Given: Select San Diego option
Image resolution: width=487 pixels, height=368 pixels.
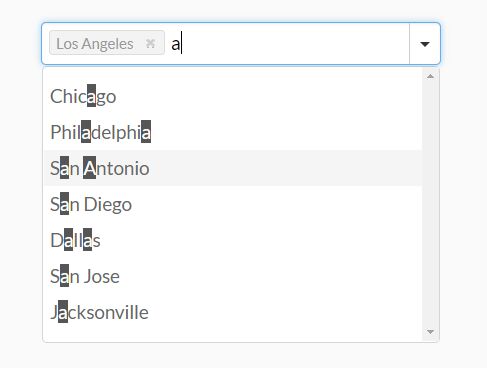Looking at the screenshot, I should (x=233, y=204).
